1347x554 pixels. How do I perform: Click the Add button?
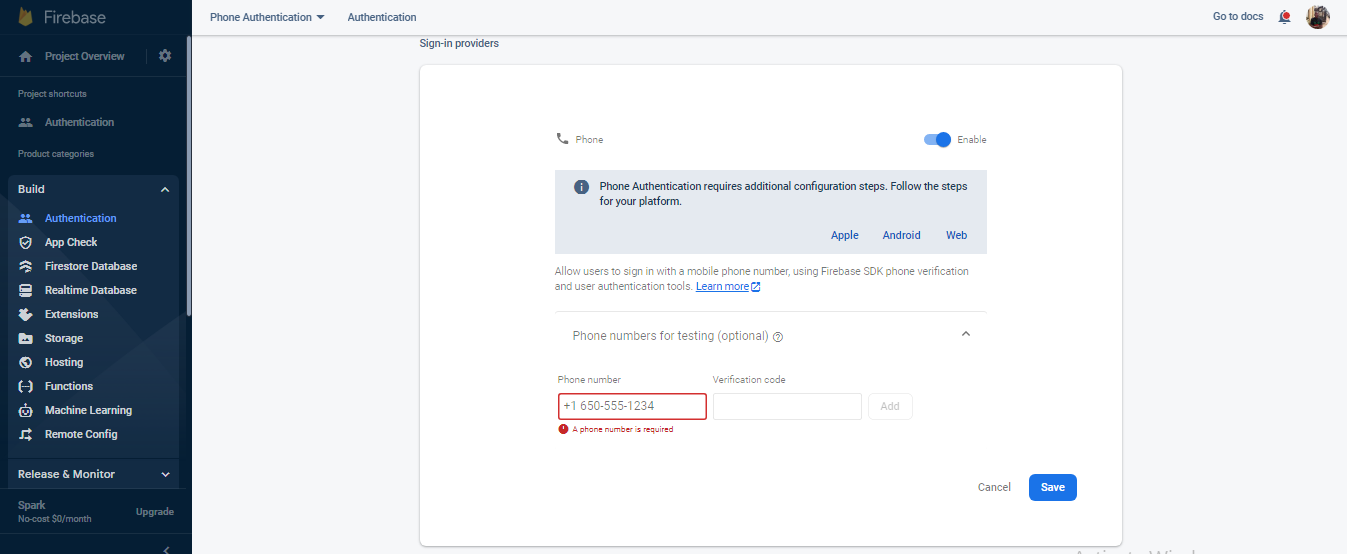(x=890, y=406)
